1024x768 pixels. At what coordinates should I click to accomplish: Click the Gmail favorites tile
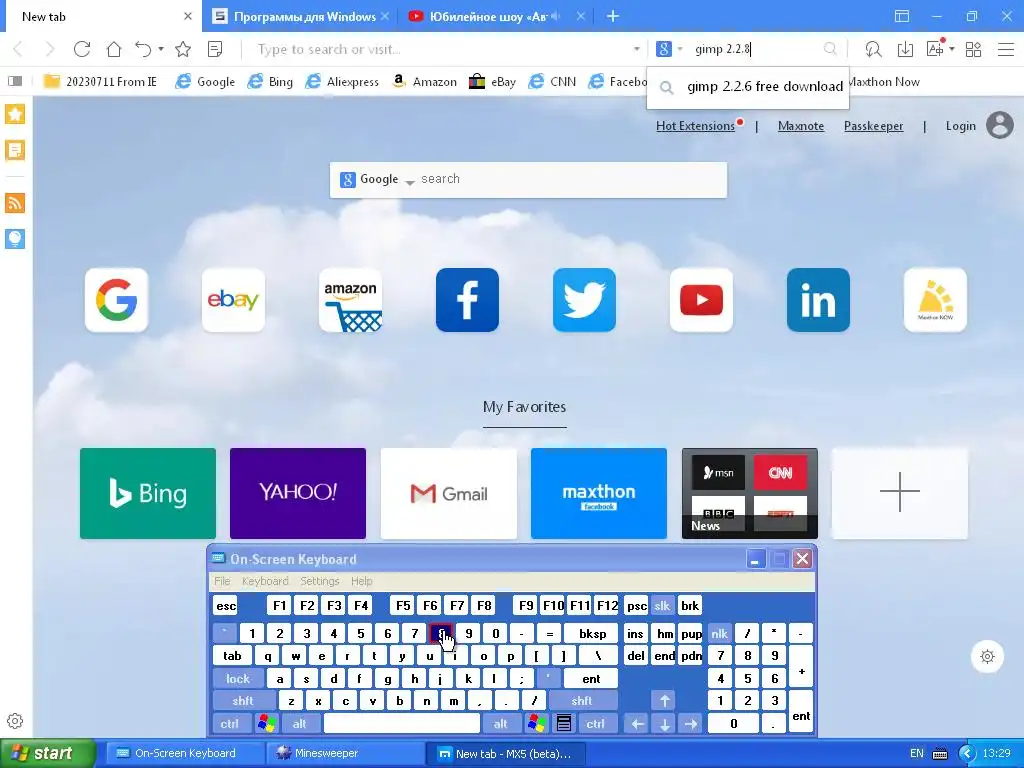(x=449, y=493)
